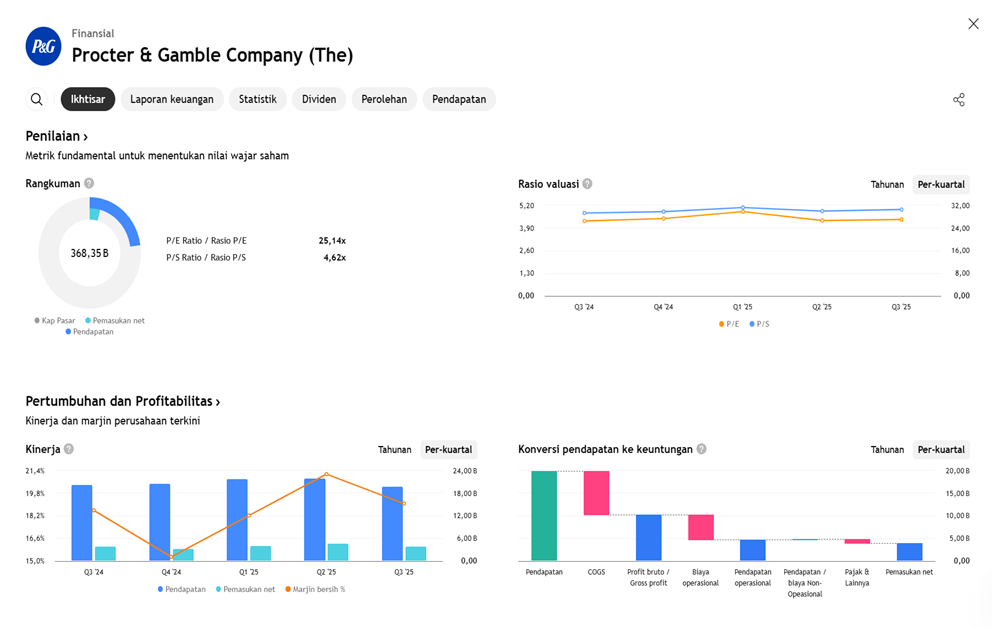992x628 pixels.
Task: Open help icon beside Konversi pendapatan ke keuntungan
Action: coord(702,449)
